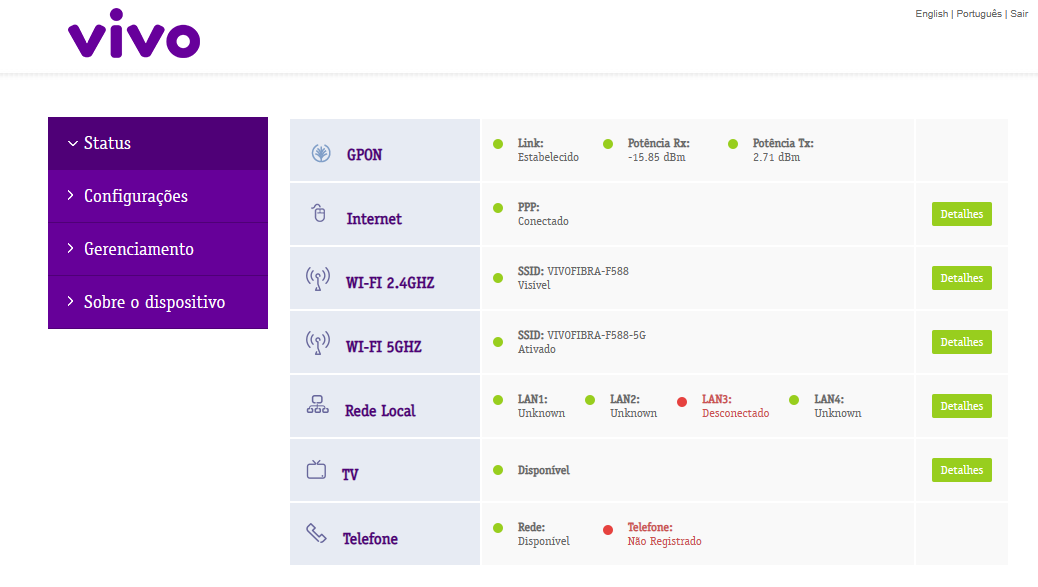Click the green LAN1 status dot
The width and height of the screenshot is (1038, 587).
point(498,400)
